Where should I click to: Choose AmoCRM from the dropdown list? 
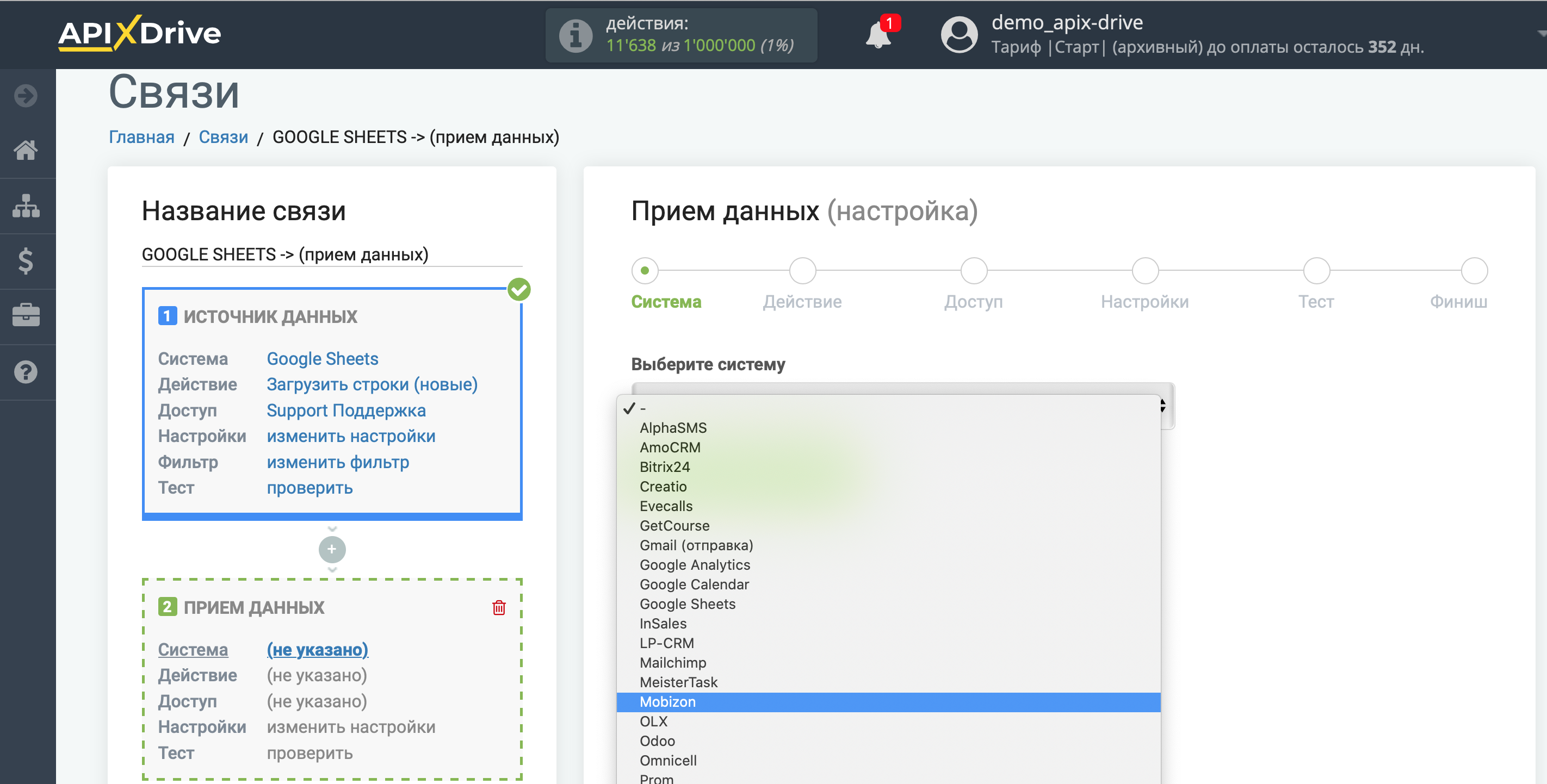(888, 448)
